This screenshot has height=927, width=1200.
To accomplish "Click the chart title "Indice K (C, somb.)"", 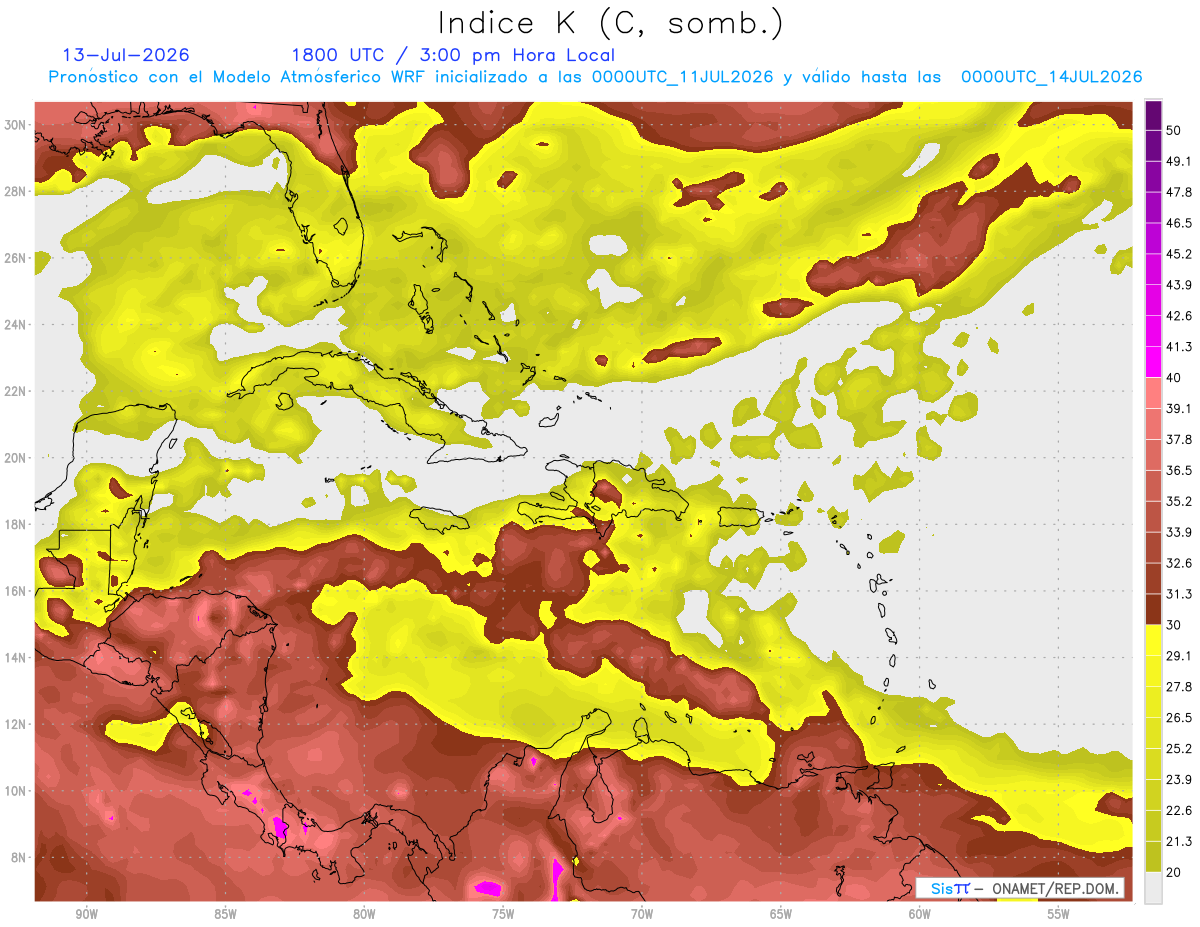I will 610,24.
